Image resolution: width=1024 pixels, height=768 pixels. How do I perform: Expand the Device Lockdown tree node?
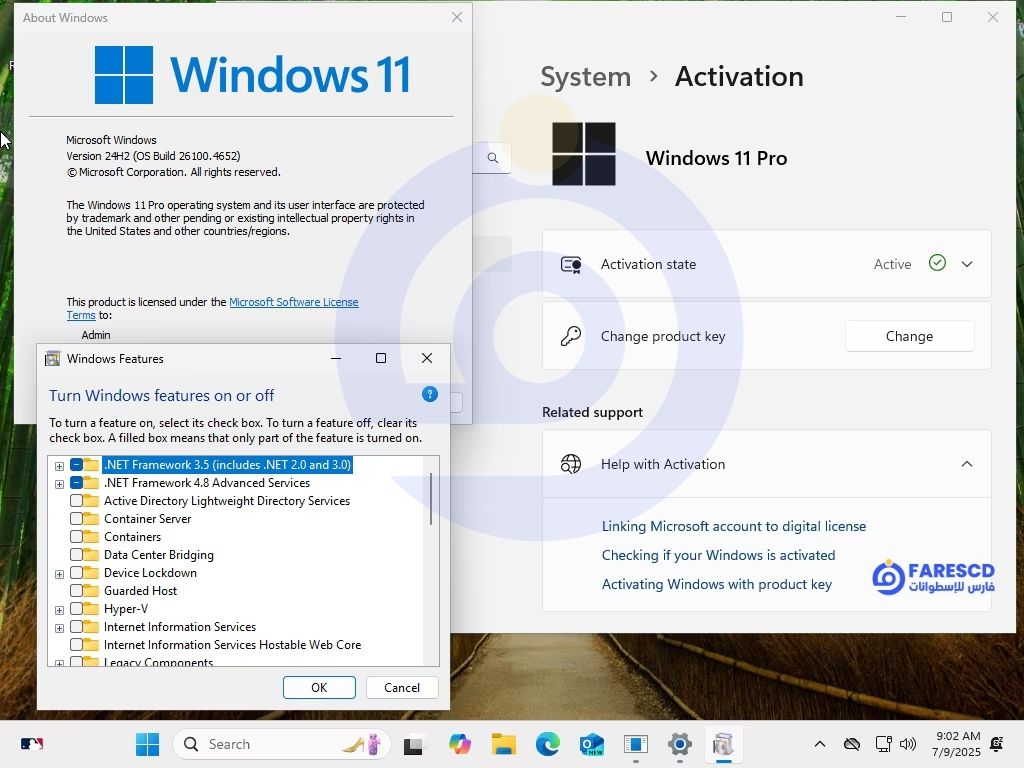tap(59, 574)
